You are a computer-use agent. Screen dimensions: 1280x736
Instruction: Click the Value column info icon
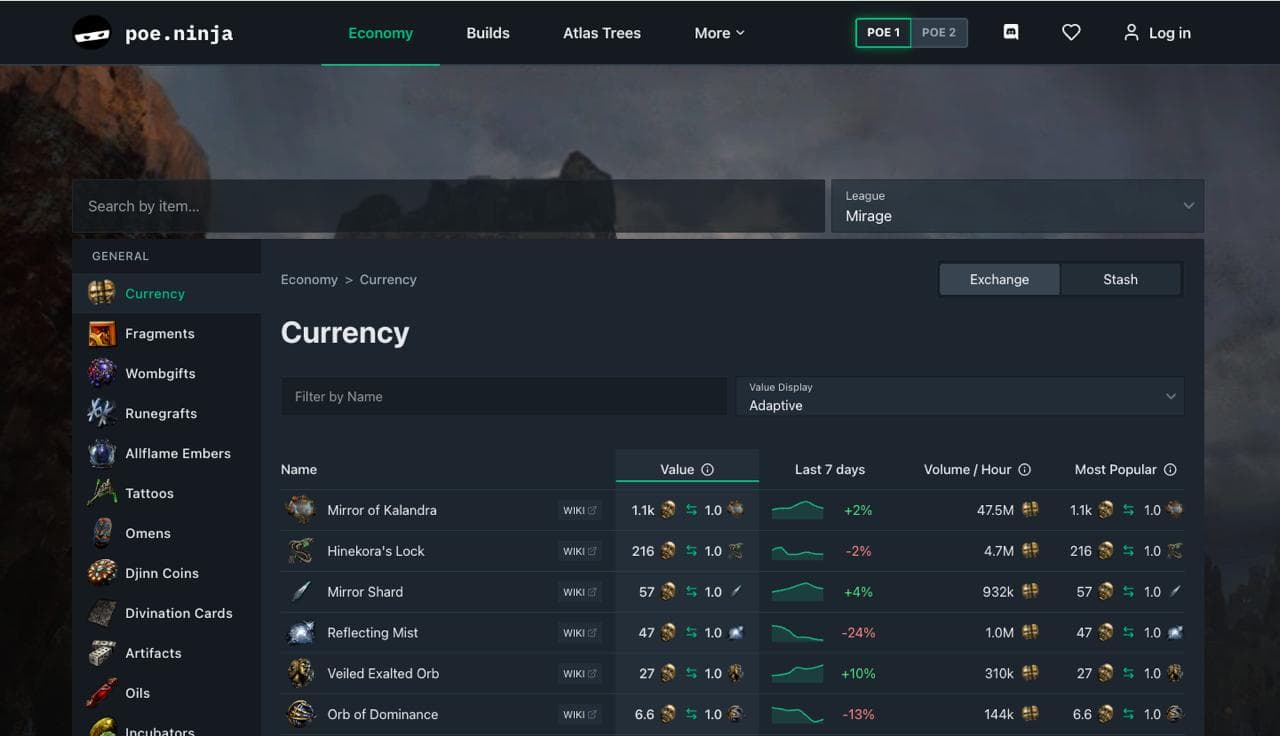coord(708,470)
